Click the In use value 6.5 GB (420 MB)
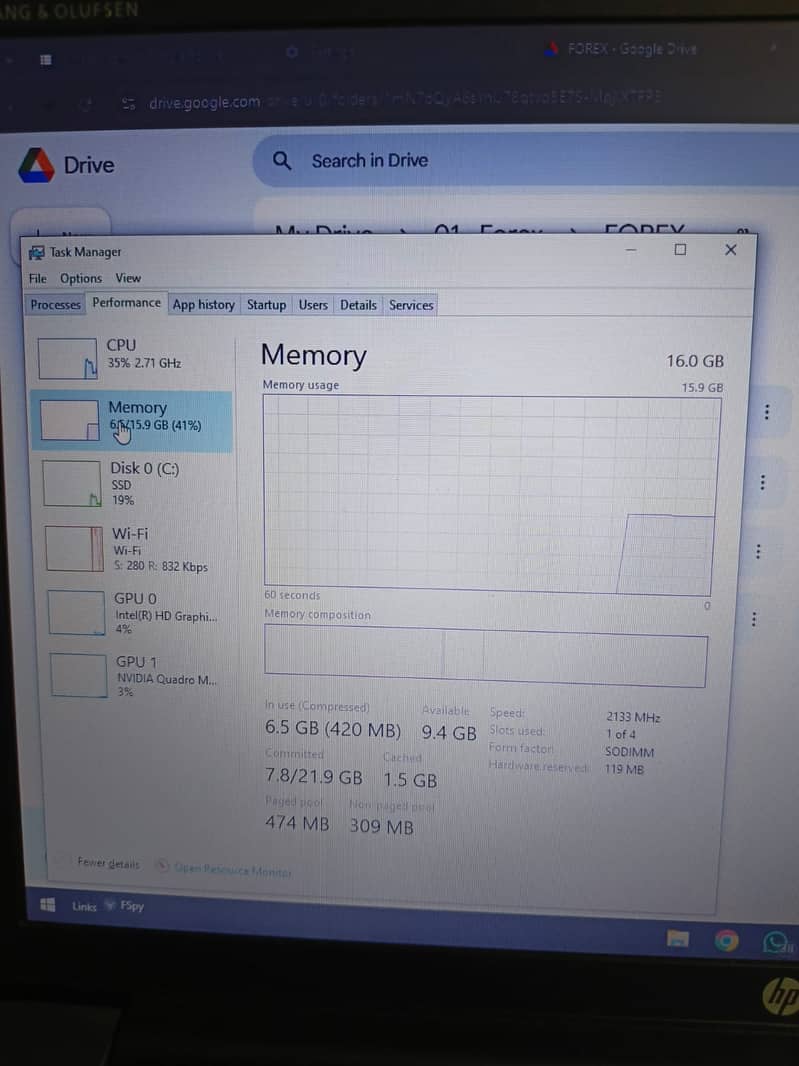This screenshot has width=799, height=1066. (333, 729)
